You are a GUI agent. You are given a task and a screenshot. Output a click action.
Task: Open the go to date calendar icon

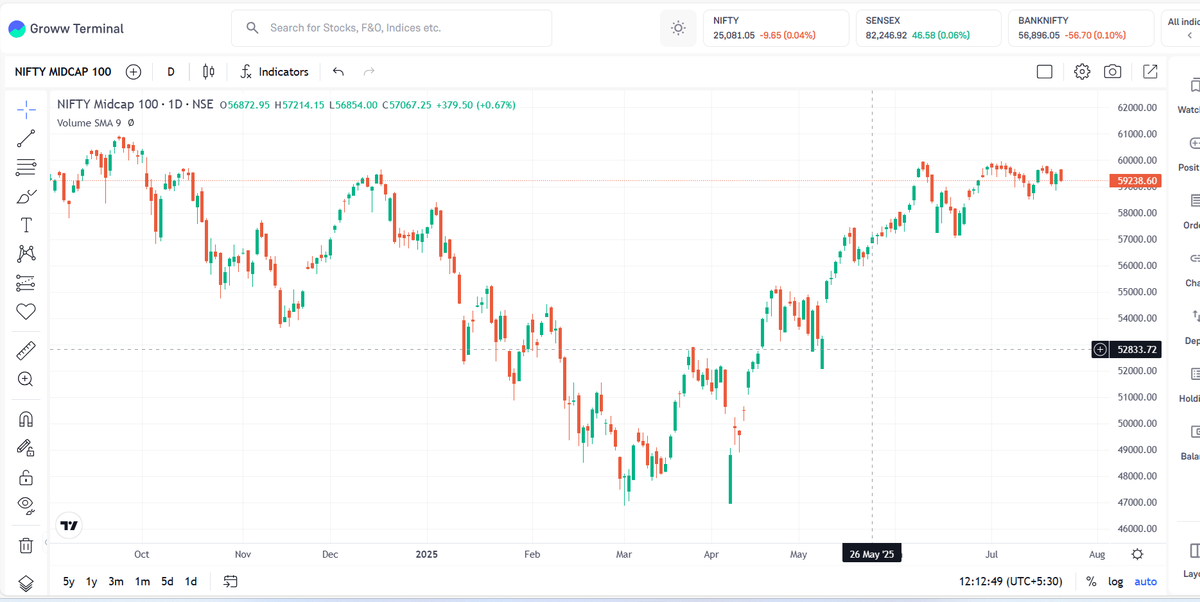[x=231, y=581]
